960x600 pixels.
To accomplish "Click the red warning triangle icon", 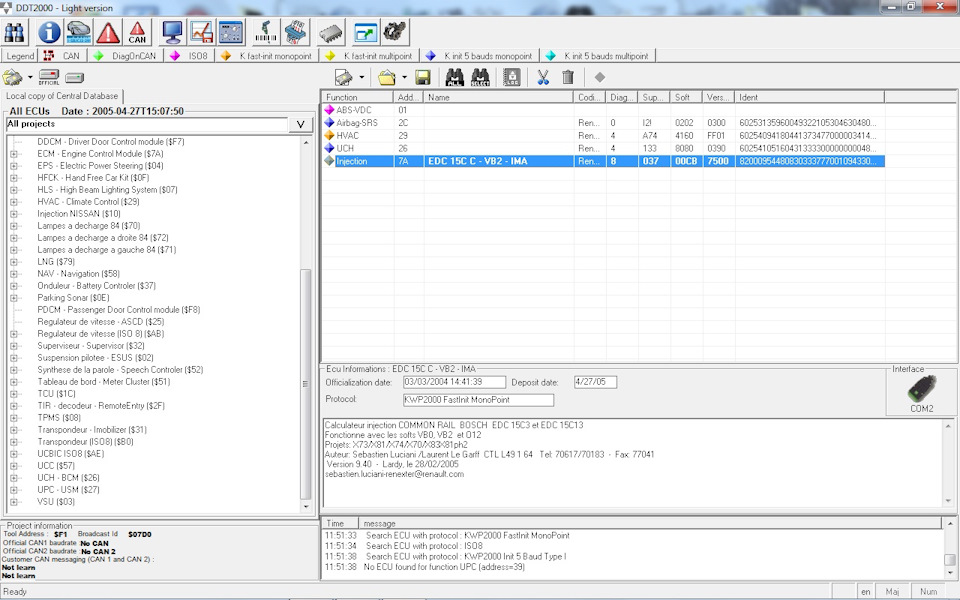I will point(108,32).
